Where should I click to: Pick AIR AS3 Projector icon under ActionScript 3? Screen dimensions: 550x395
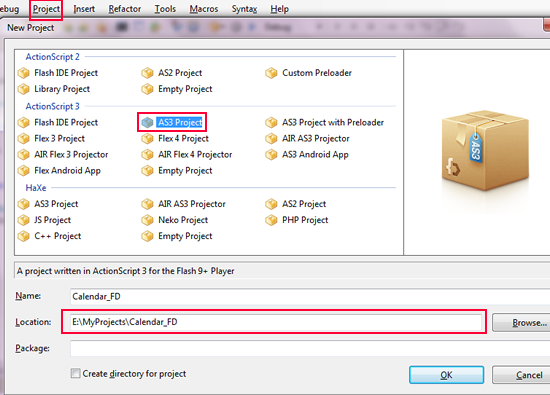pos(271,139)
